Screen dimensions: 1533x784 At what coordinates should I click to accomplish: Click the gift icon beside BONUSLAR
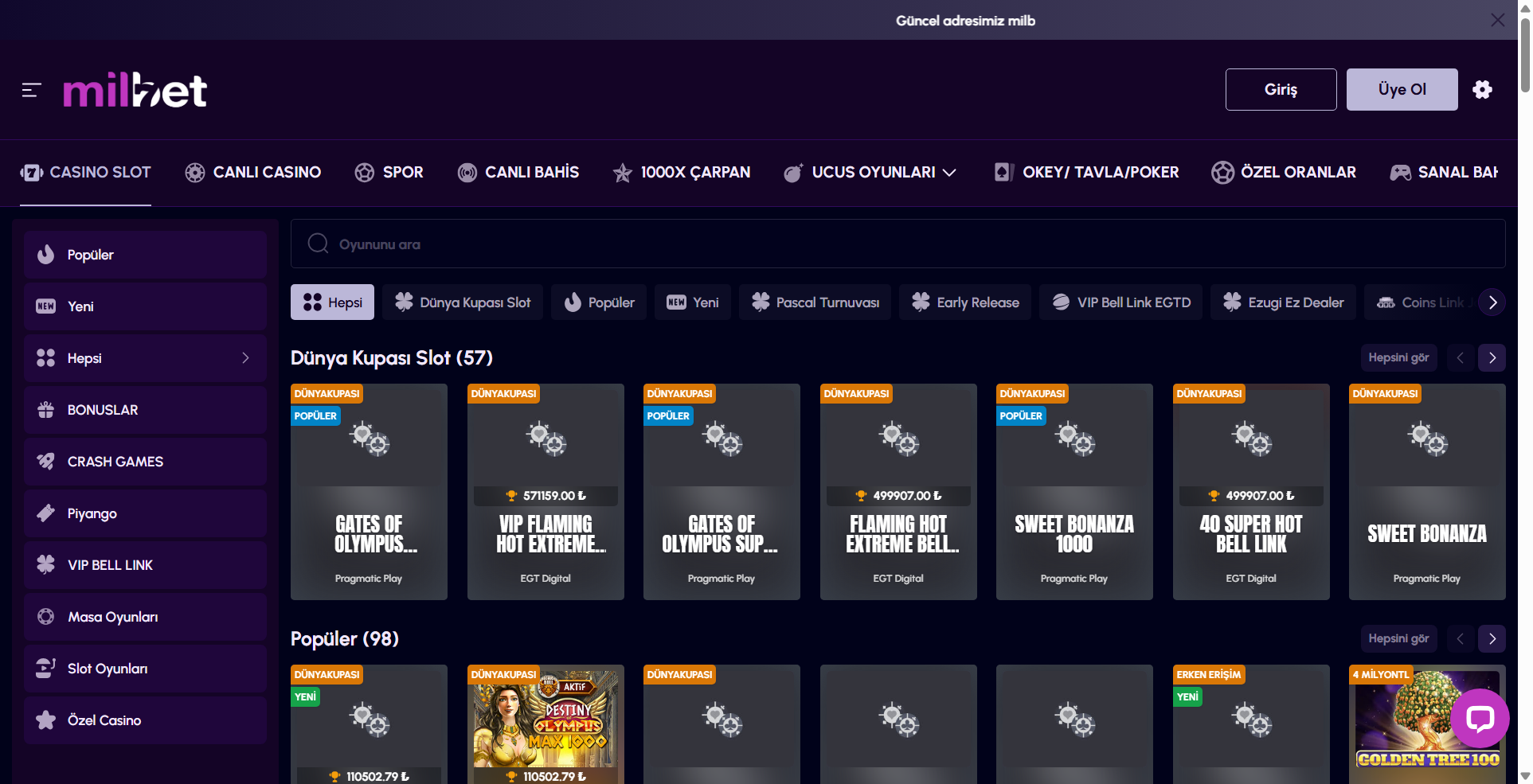pos(46,410)
